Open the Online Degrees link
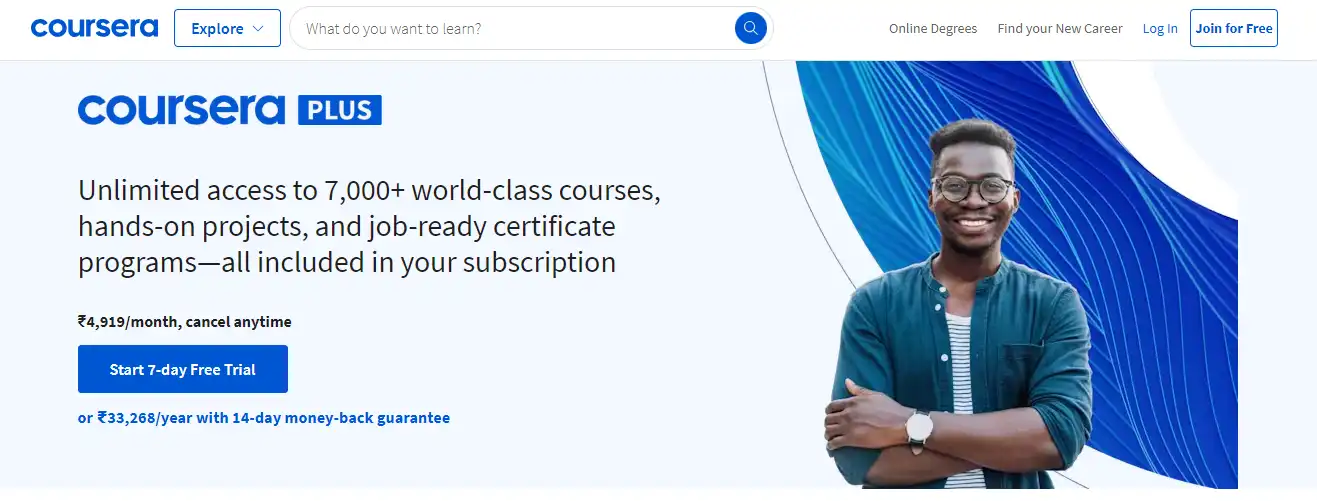Viewport: 1317px width, 501px height. coord(933,28)
